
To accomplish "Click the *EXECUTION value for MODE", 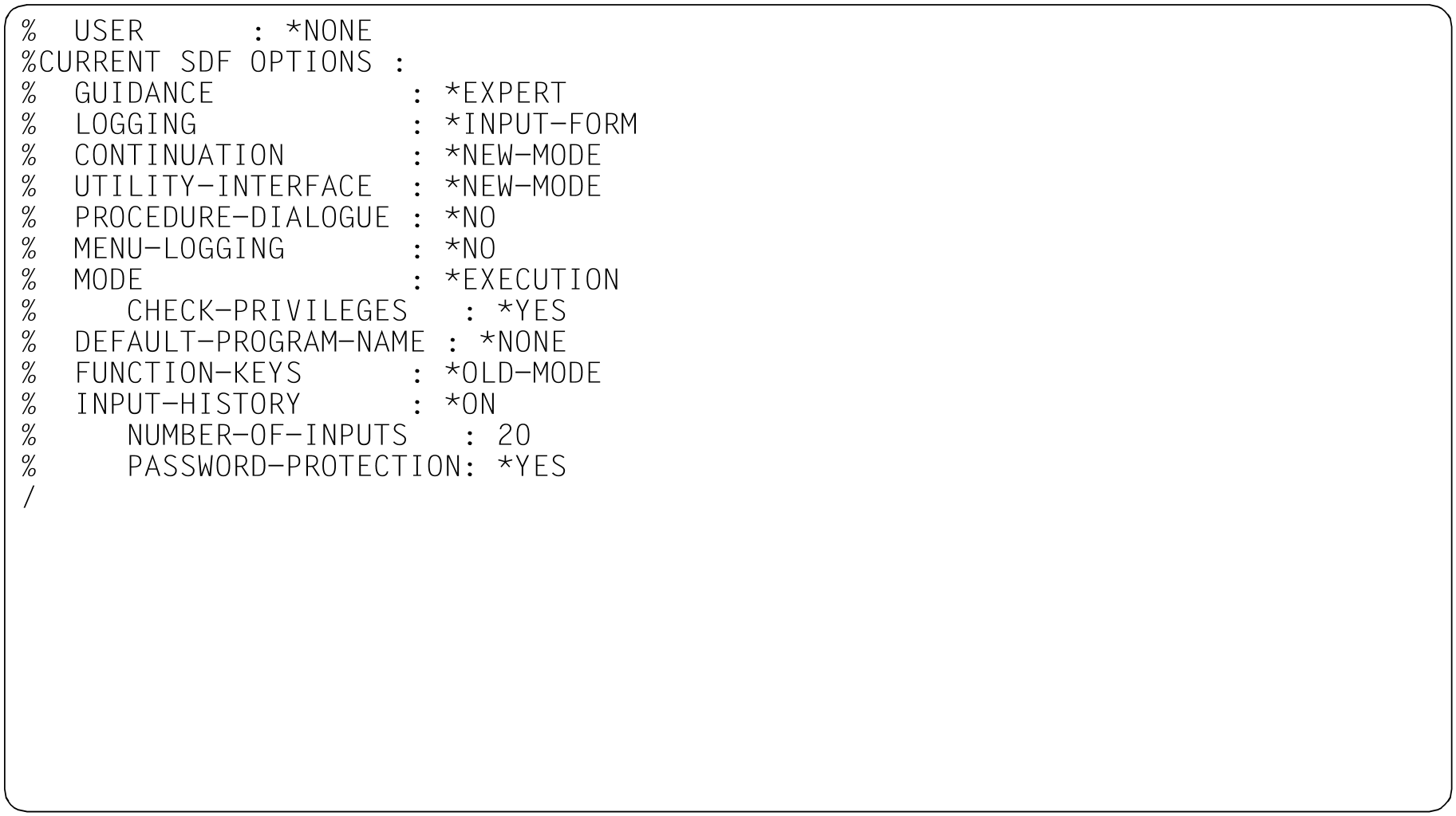I will click(532, 280).
